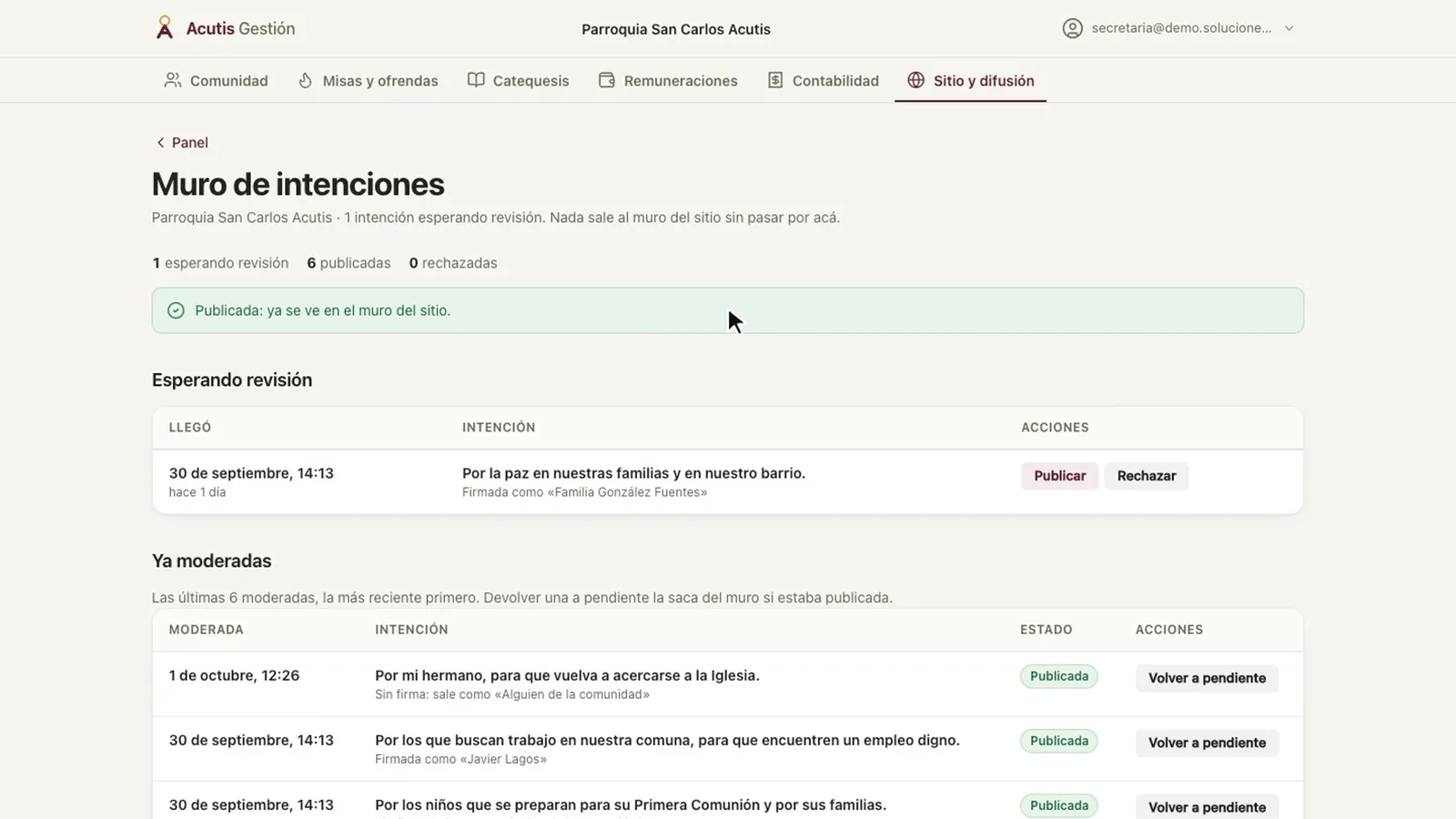Click the Catequesis book icon

pyautogui.click(x=476, y=80)
